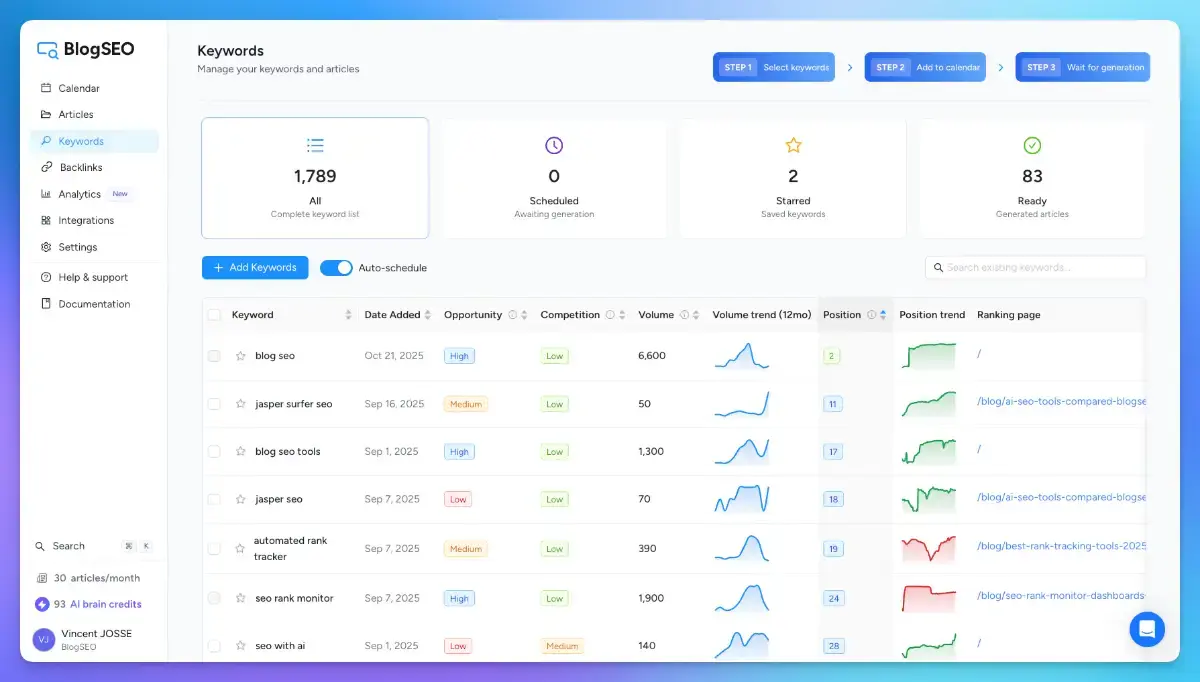The height and width of the screenshot is (682, 1200).
Task: Star the 'jasper surfer seo' keyword
Action: pos(240,404)
